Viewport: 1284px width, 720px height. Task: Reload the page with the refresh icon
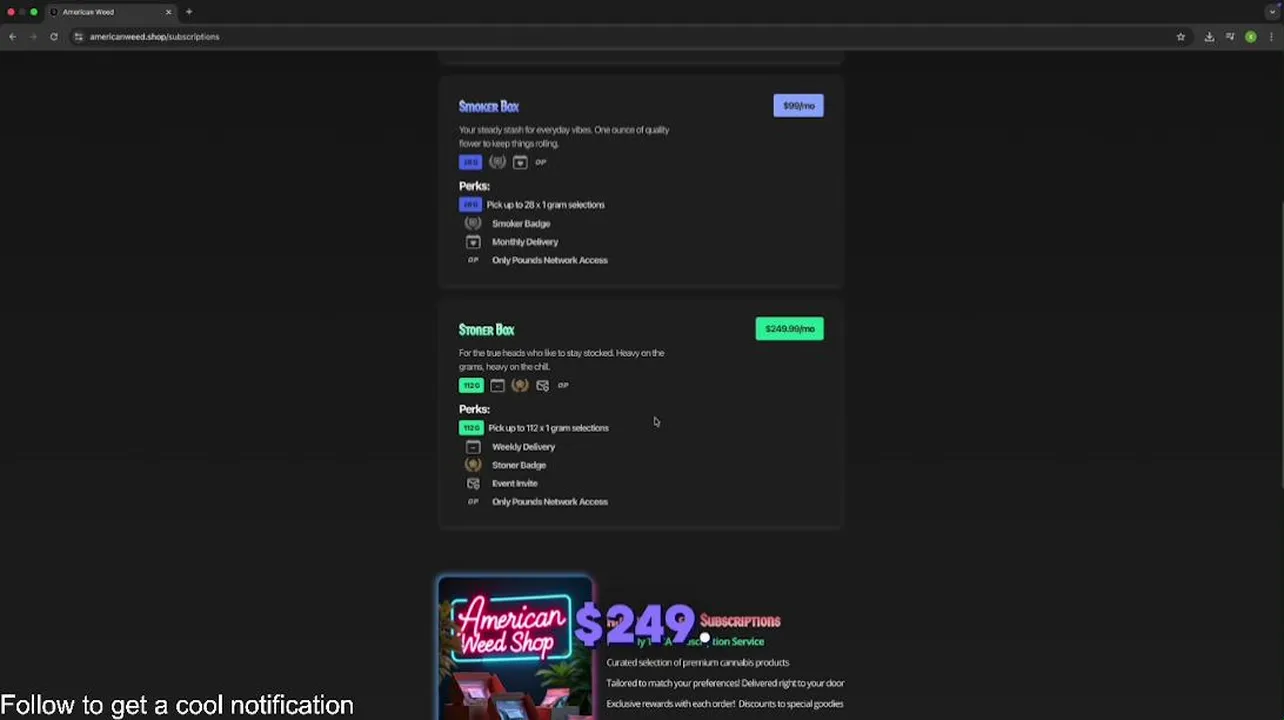click(x=53, y=37)
